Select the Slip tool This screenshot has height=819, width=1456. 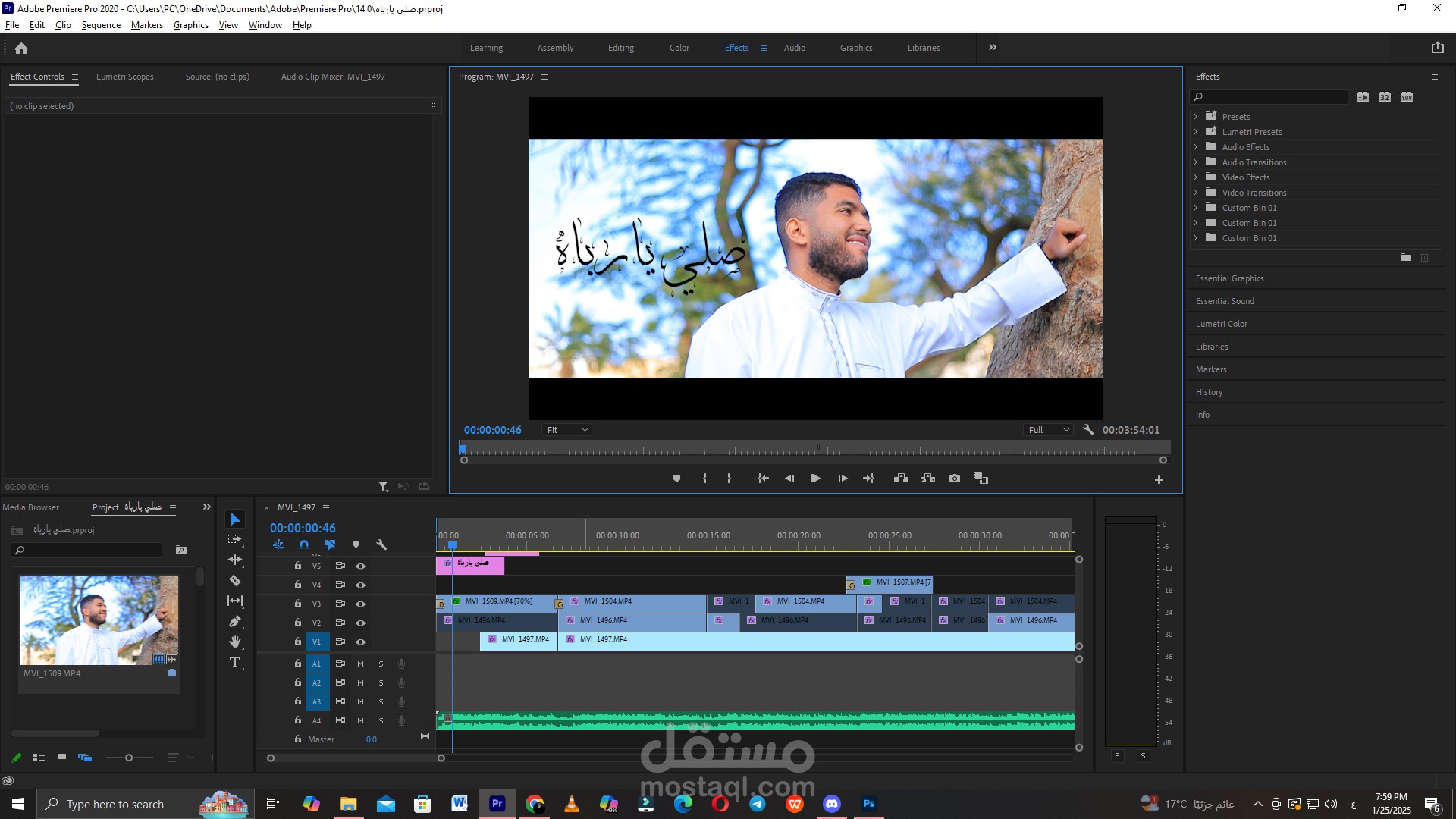click(235, 601)
